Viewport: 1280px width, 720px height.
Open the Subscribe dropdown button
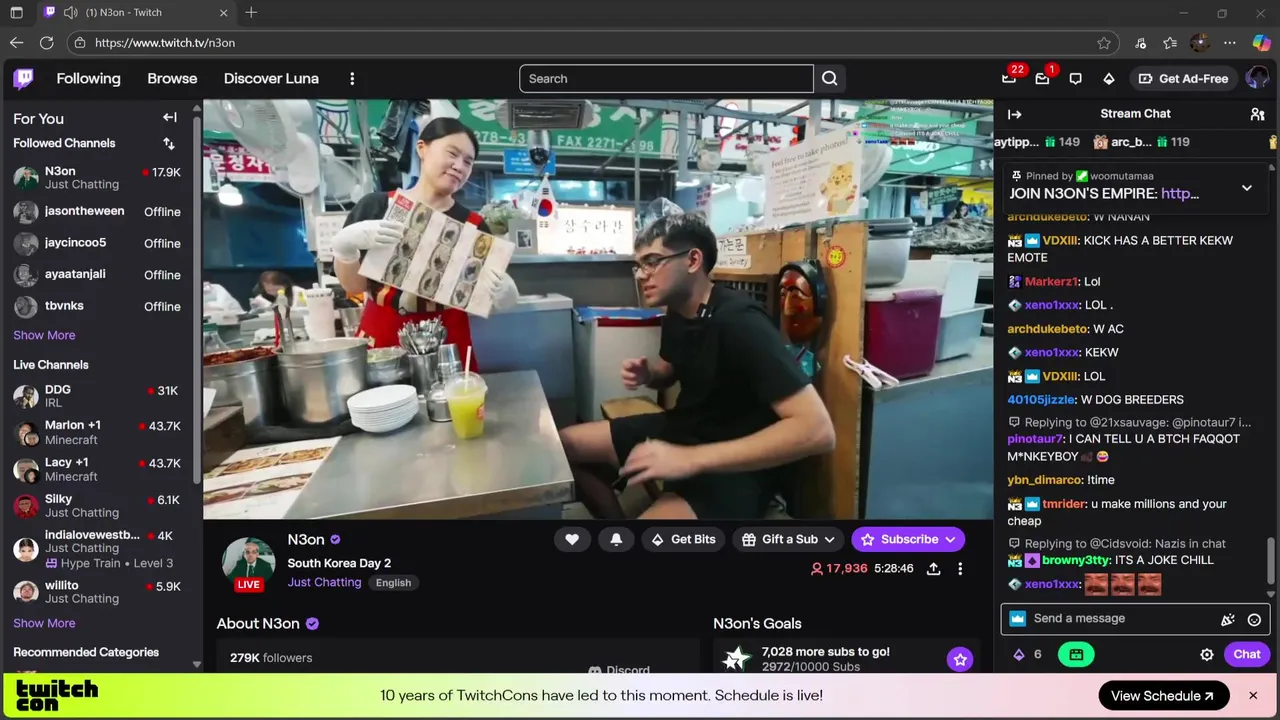tap(908, 539)
